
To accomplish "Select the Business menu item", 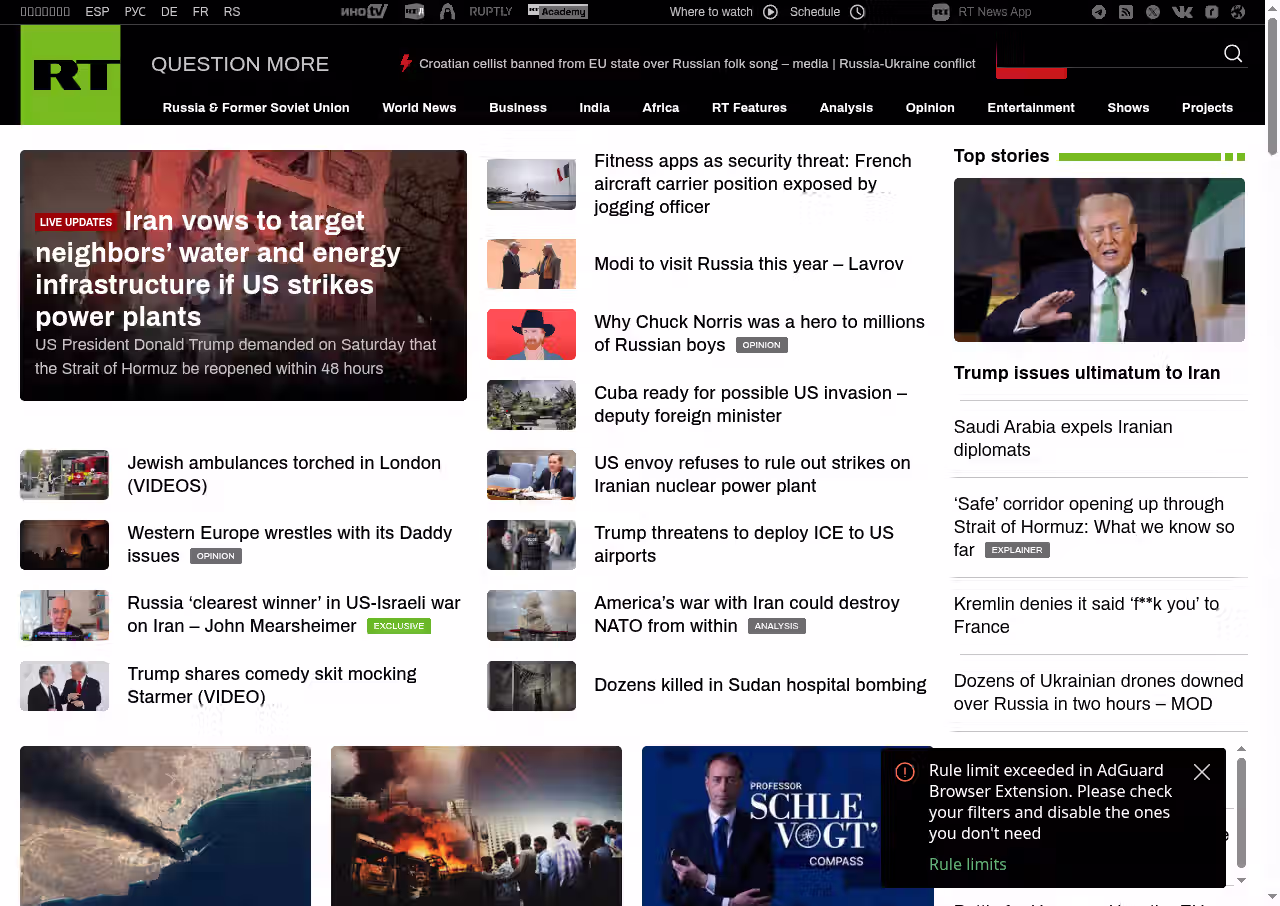I will click(x=517, y=108).
